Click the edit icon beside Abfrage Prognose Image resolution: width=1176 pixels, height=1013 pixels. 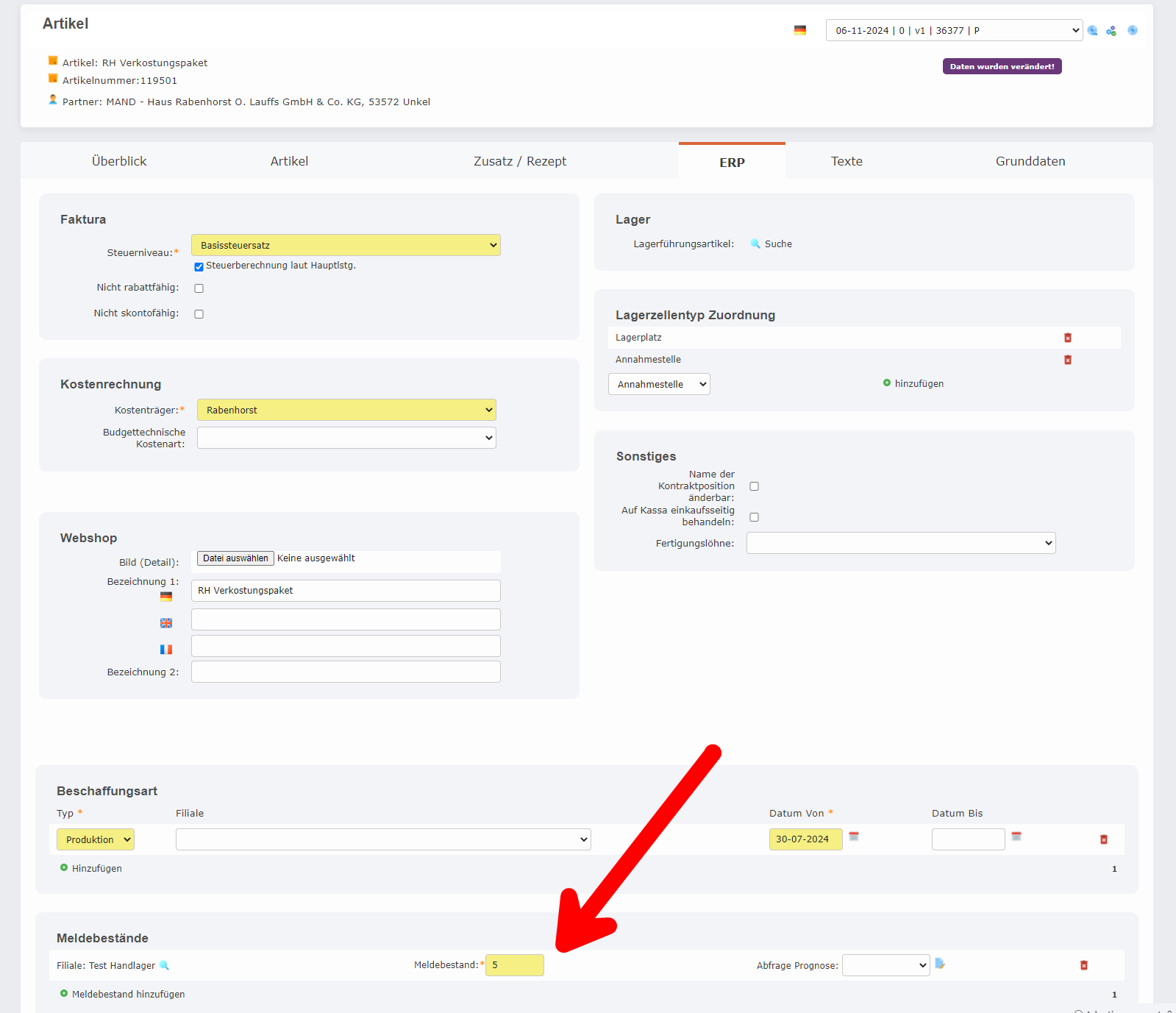point(940,964)
